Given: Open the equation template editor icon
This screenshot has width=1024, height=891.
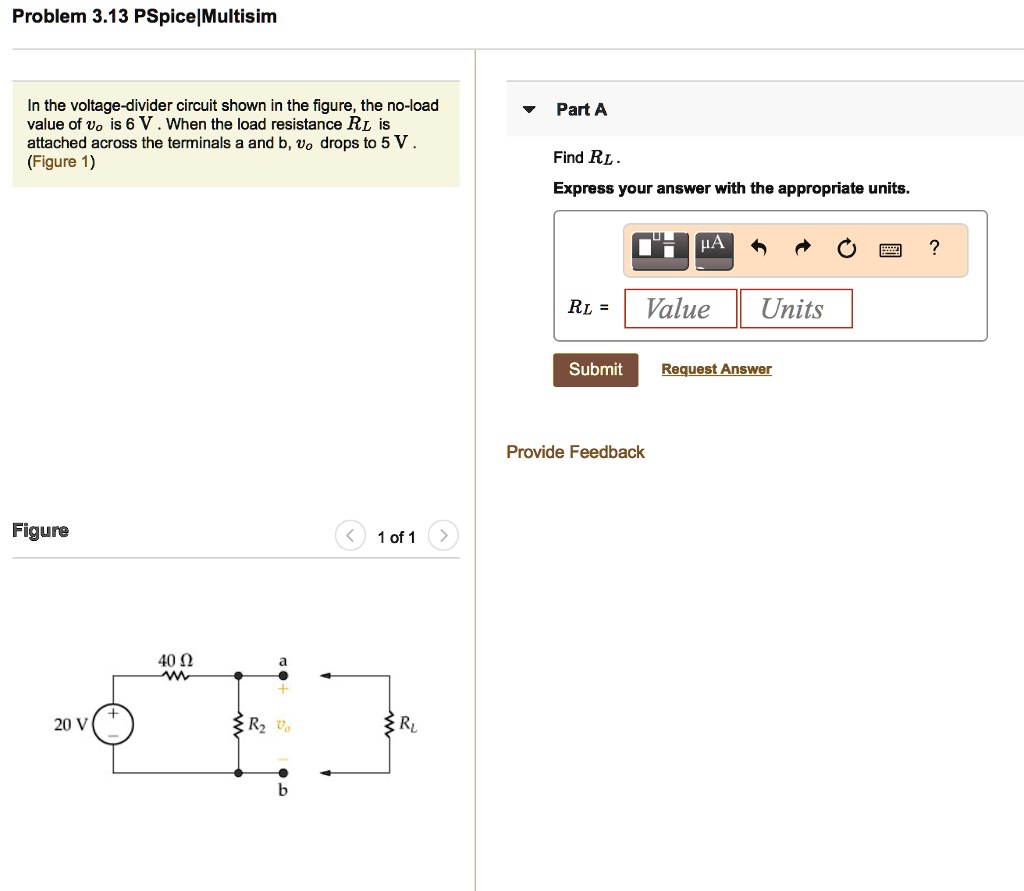Looking at the screenshot, I should coord(658,248).
